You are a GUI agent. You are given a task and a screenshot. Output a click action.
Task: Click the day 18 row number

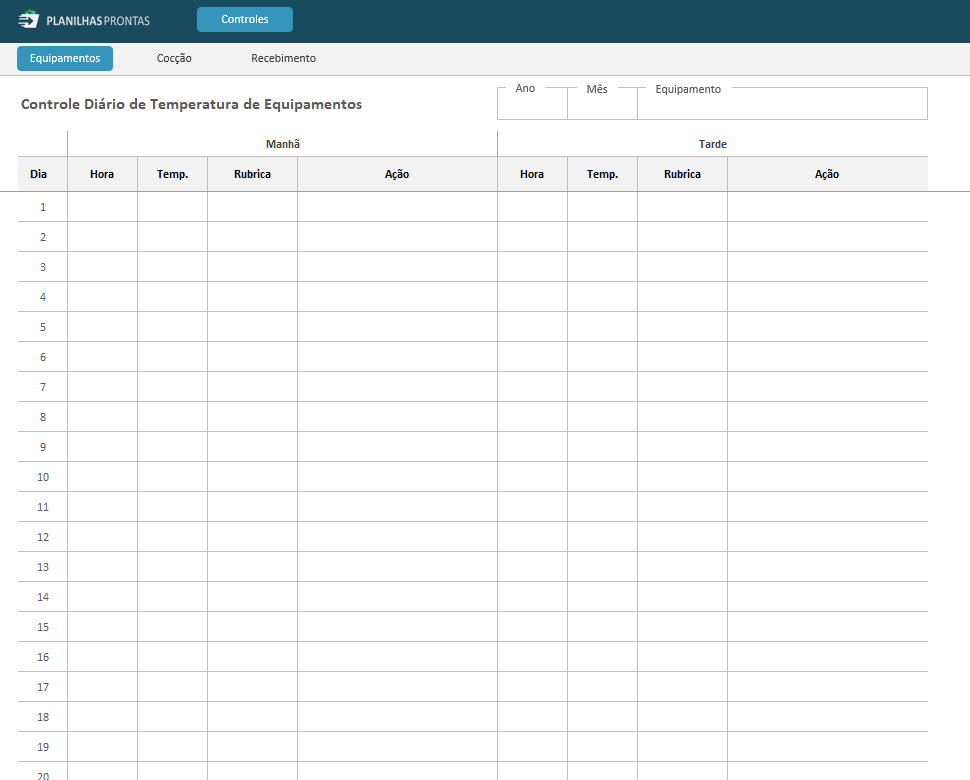(x=43, y=717)
